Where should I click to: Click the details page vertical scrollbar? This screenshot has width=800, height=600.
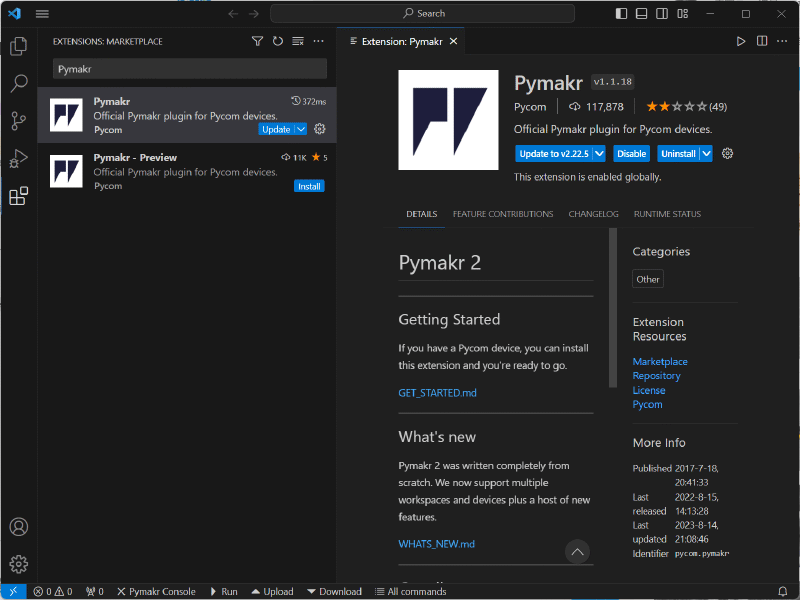[x=613, y=310]
